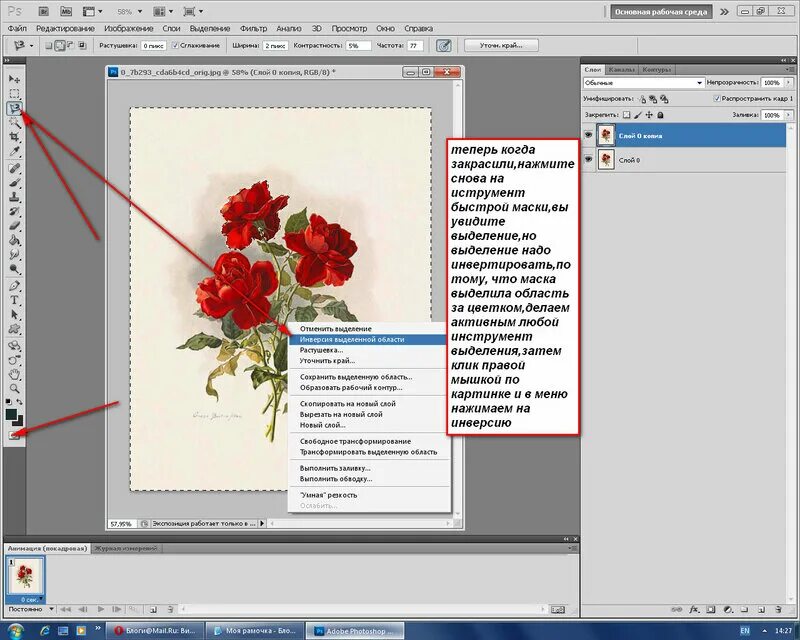The width and height of the screenshot is (800, 640).
Task: Select the Dodge tool
Action: [x=14, y=269]
